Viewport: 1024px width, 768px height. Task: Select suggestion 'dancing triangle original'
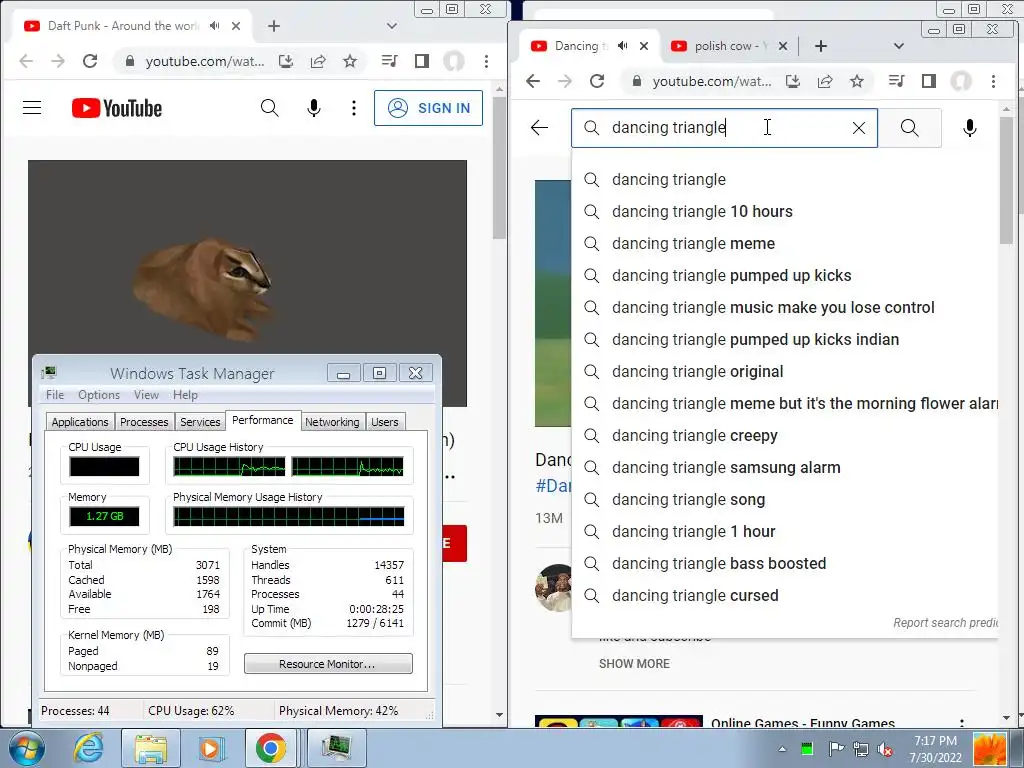[x=784, y=372]
